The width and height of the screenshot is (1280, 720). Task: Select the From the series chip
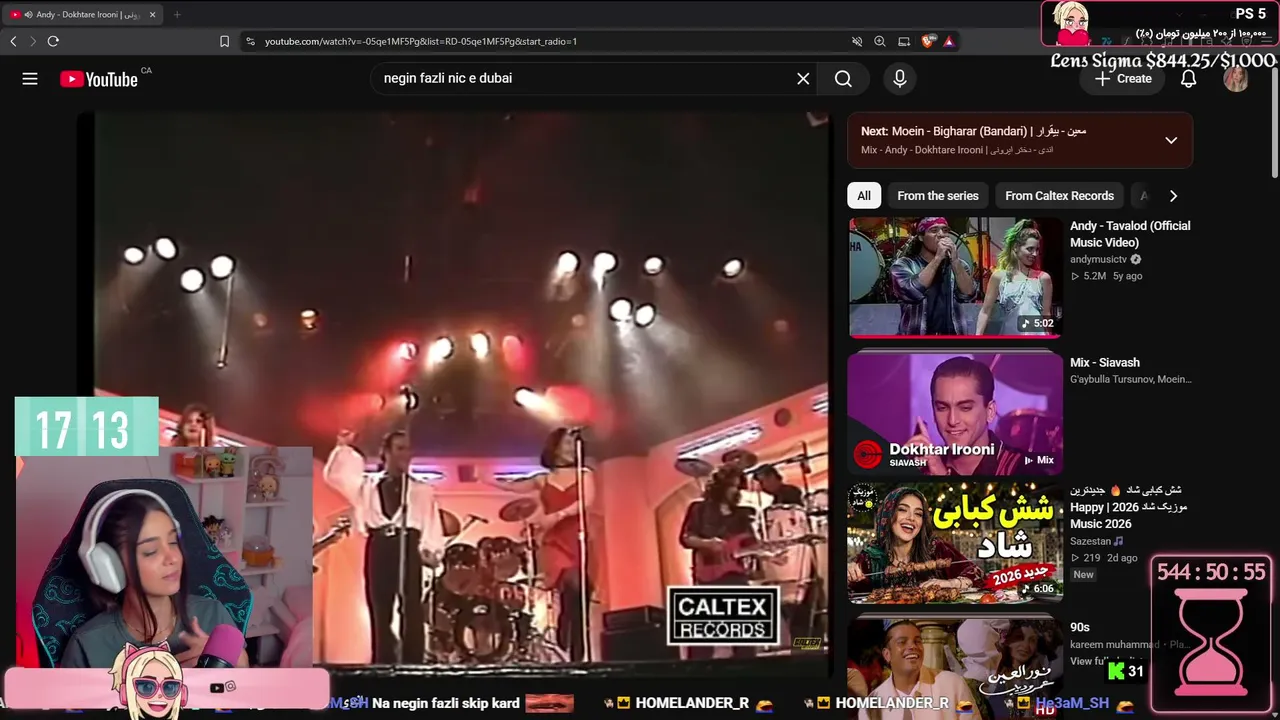[938, 196]
